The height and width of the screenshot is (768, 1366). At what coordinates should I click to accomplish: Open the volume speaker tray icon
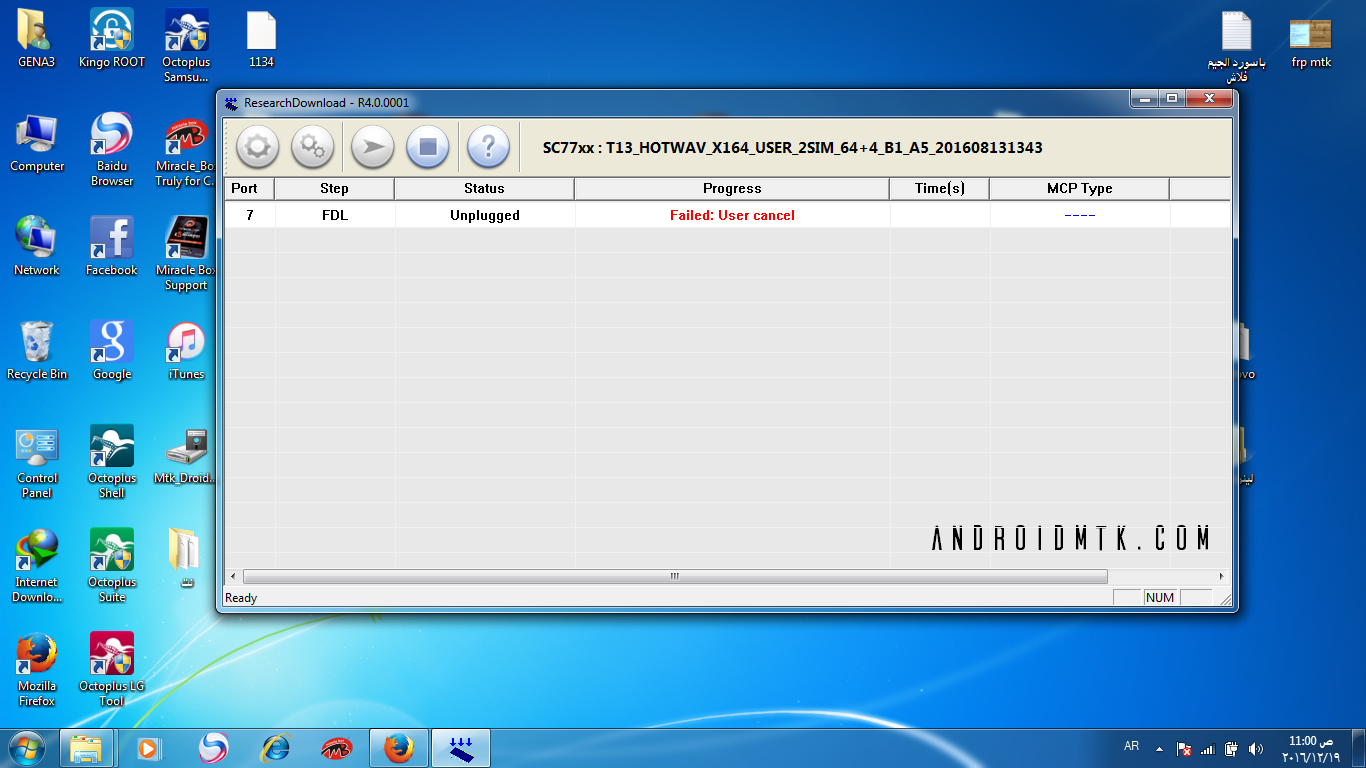(x=1256, y=748)
